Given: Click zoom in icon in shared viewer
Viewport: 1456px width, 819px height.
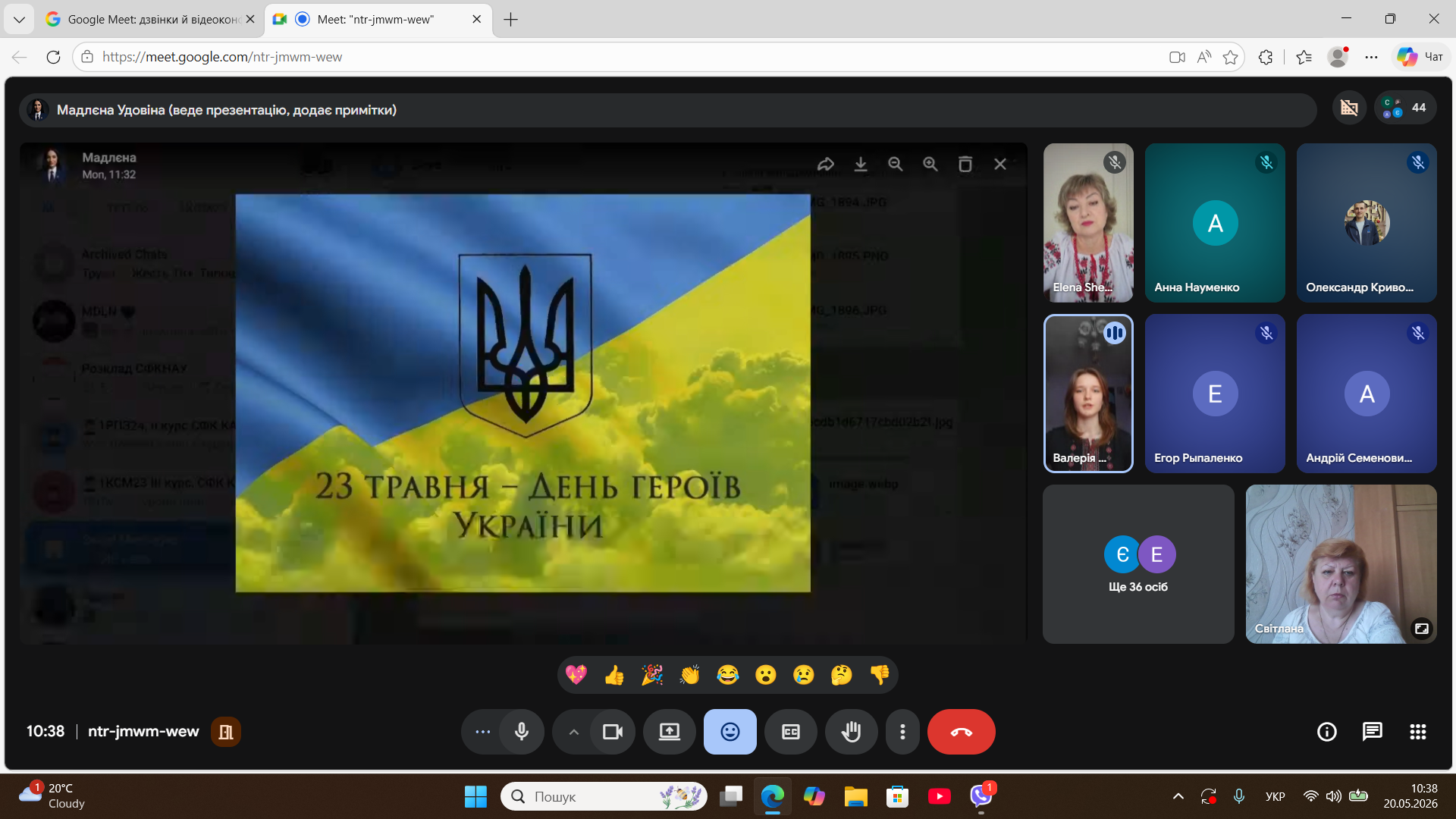Looking at the screenshot, I should click(930, 164).
